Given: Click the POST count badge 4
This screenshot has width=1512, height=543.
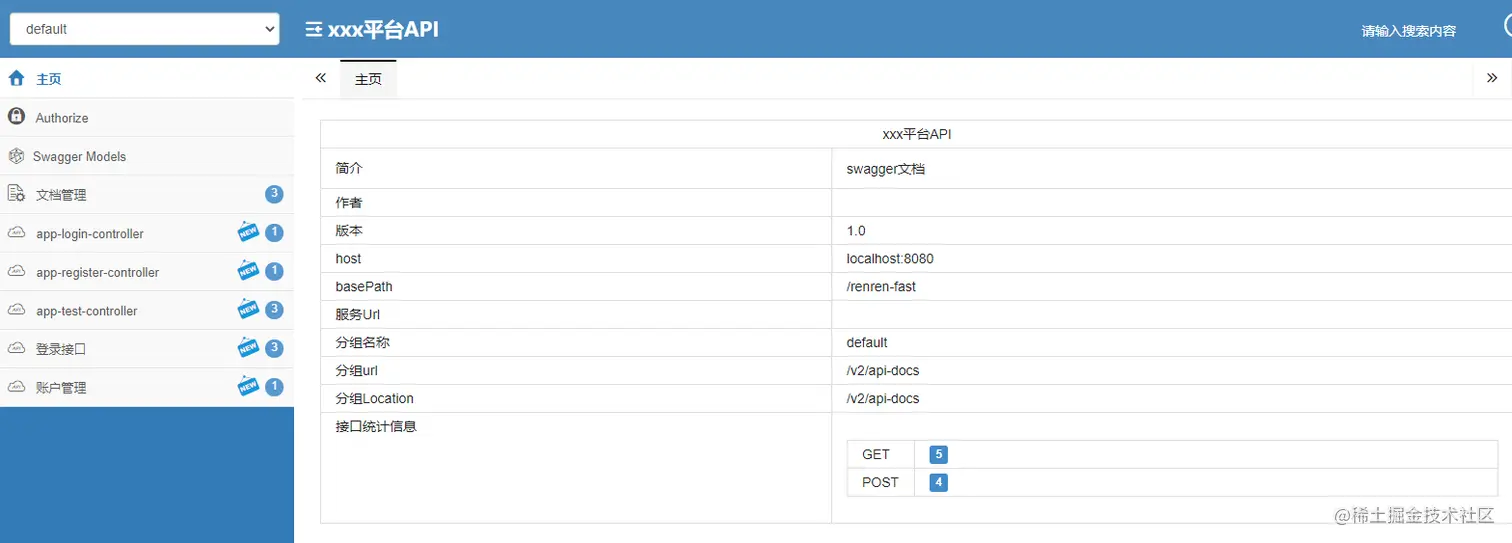Looking at the screenshot, I should point(938,482).
